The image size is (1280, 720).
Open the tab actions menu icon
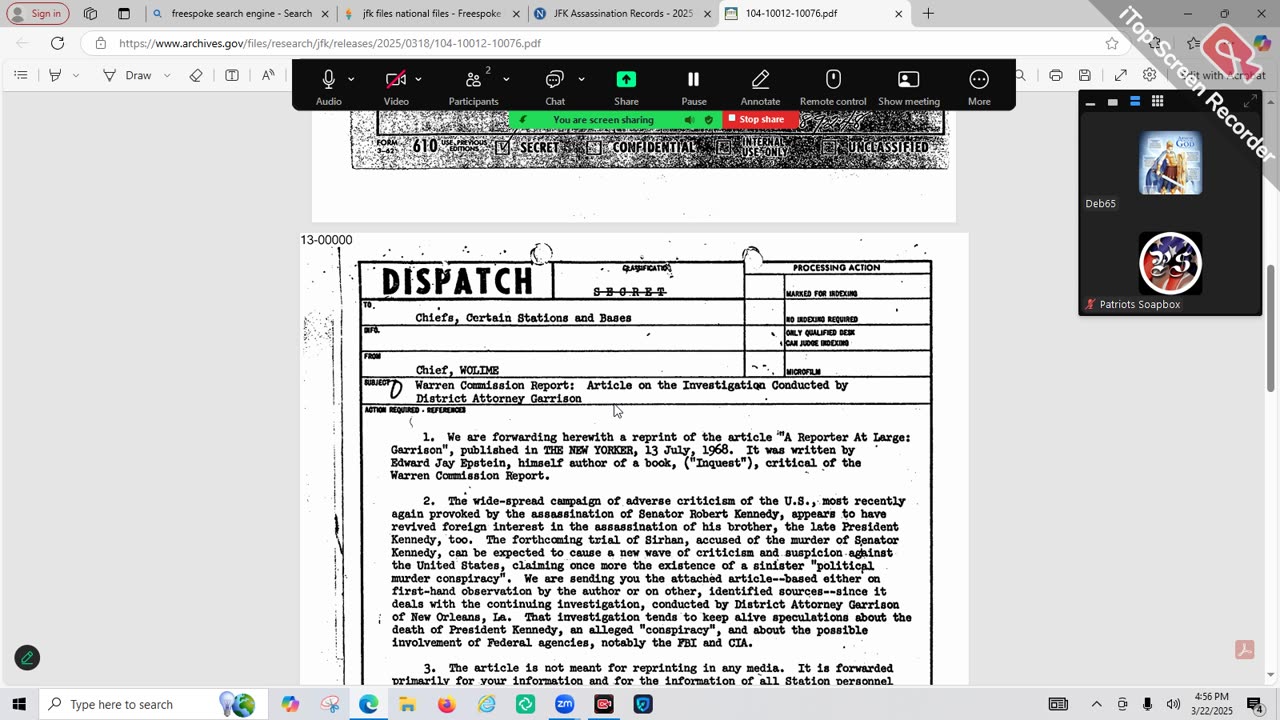[124, 14]
